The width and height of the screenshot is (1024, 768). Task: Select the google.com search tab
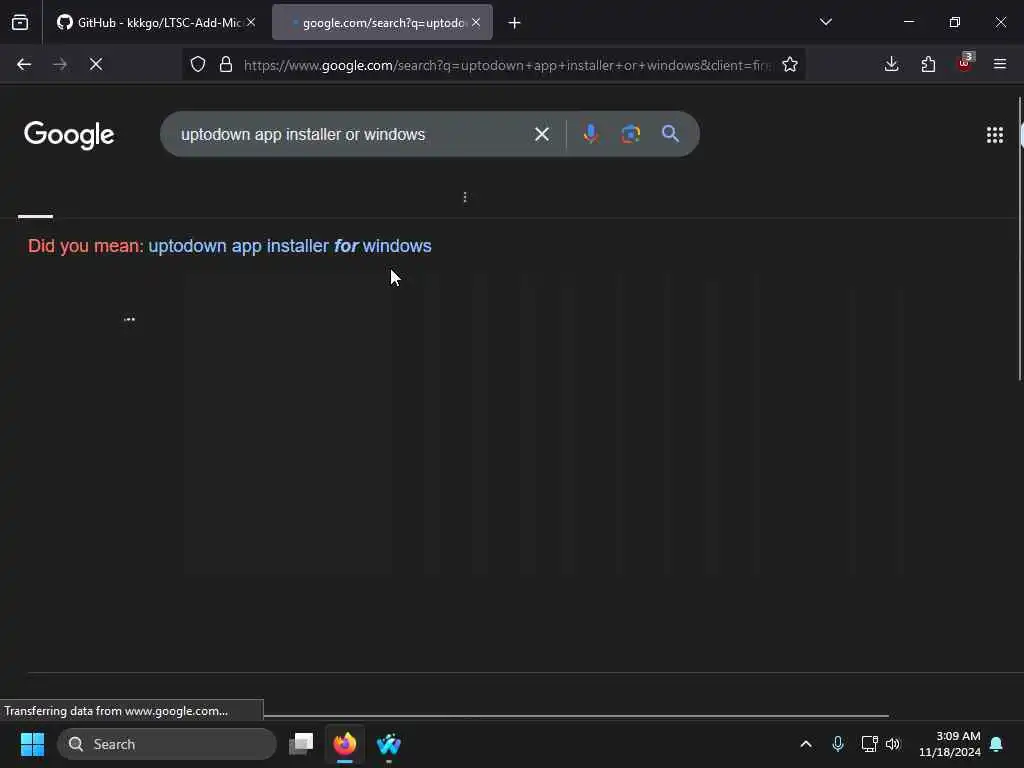click(382, 22)
